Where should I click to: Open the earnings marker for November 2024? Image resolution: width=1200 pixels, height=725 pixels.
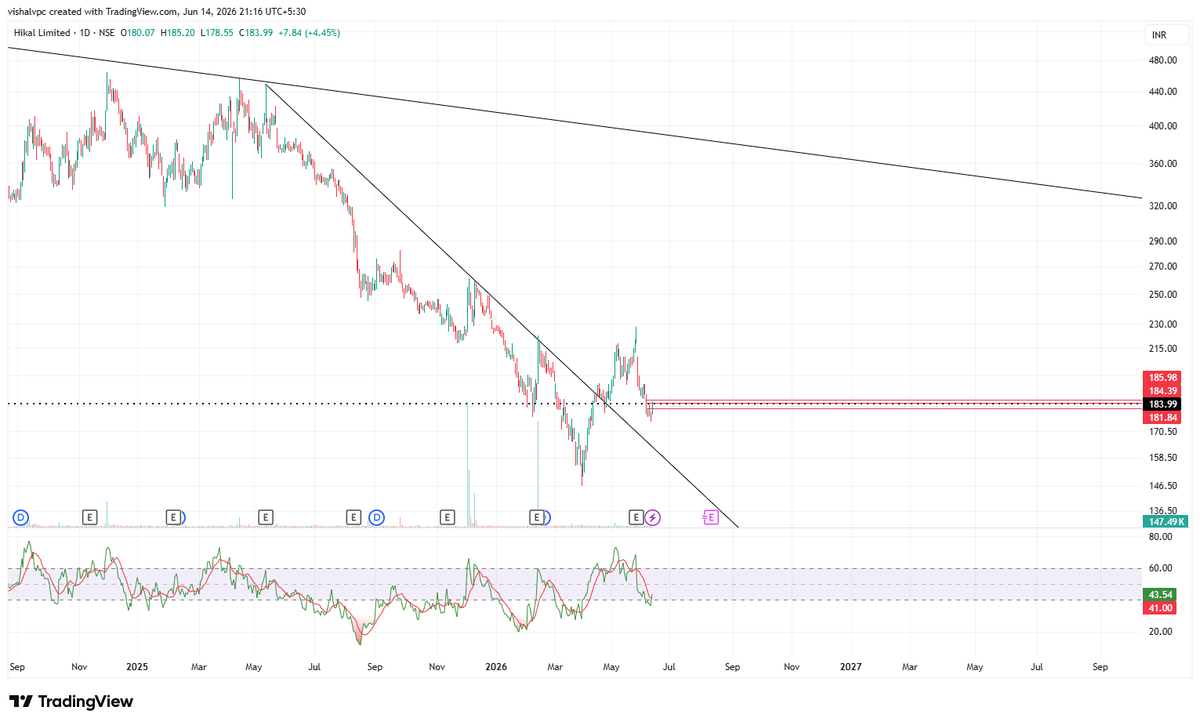(89, 517)
